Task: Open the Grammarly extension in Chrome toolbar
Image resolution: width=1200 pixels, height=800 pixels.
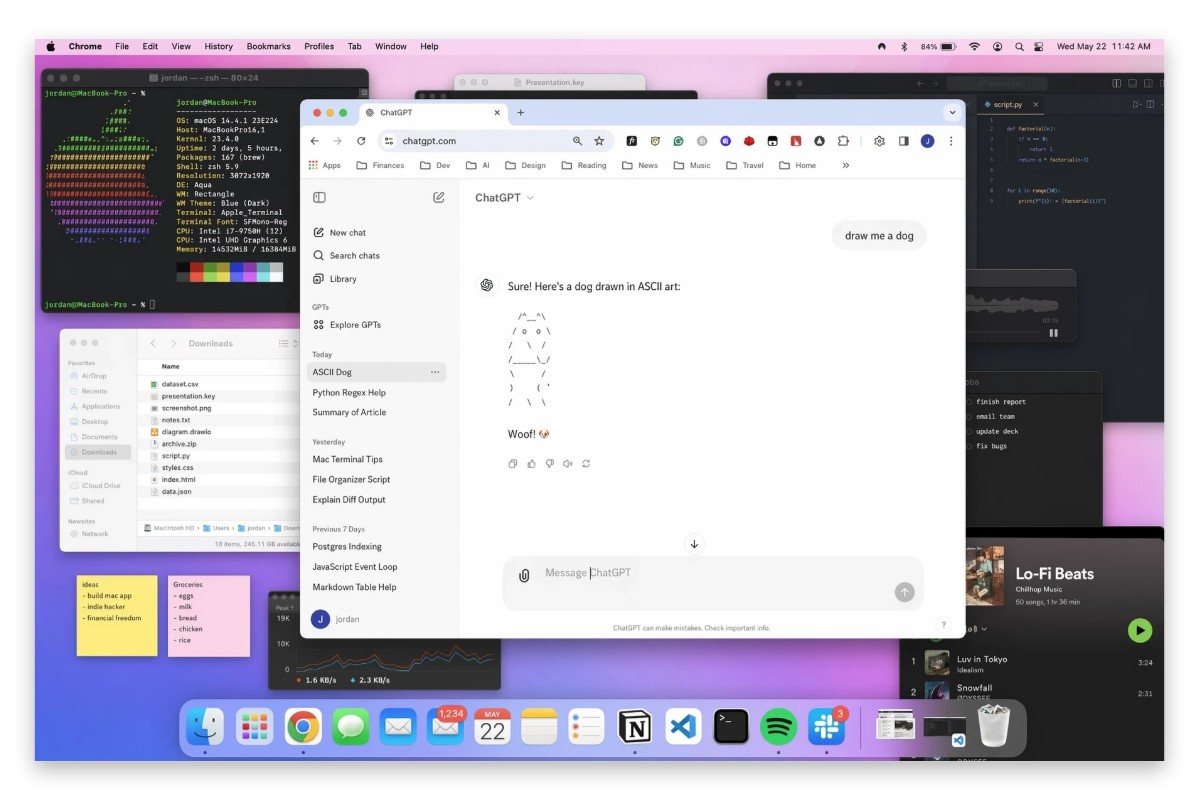Action: pos(678,141)
